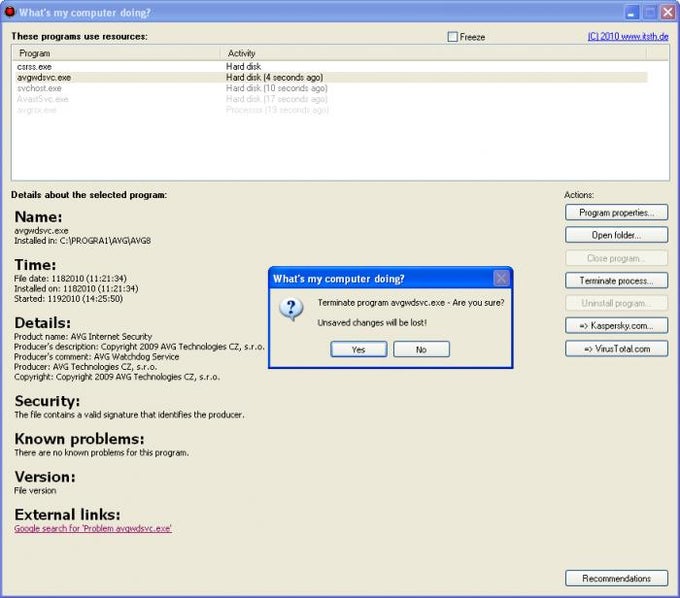This screenshot has height=598, width=680.
Task: Click 'Terminate program avgwdsvc.exe - Are you sure?' message
Action: pyautogui.click(x=411, y=303)
